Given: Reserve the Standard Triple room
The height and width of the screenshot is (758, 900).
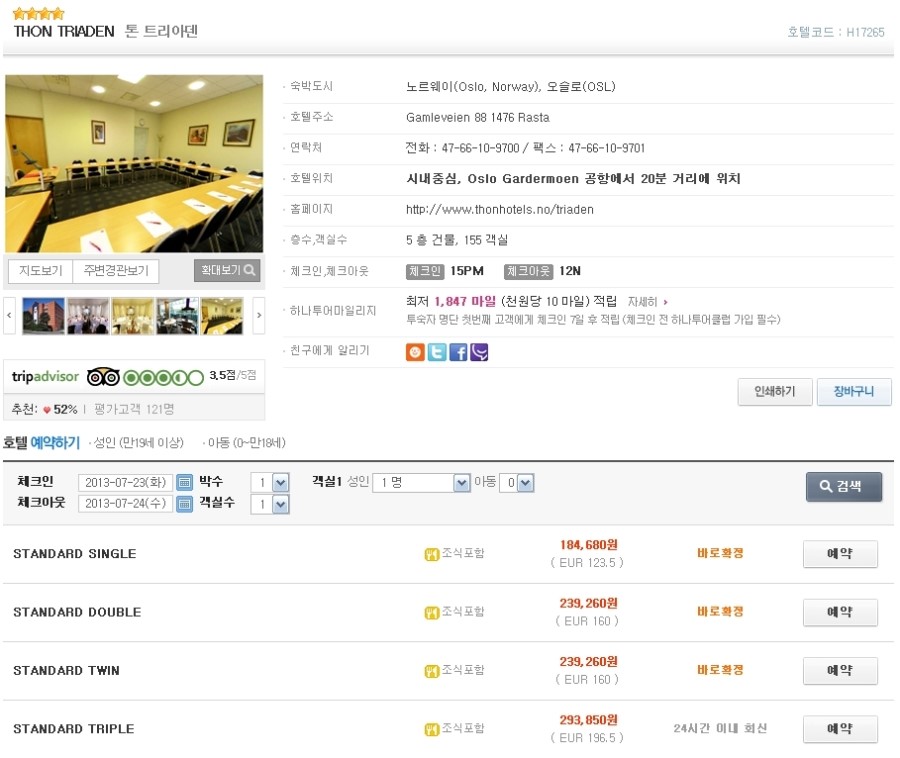Looking at the screenshot, I should pyautogui.click(x=840, y=729).
